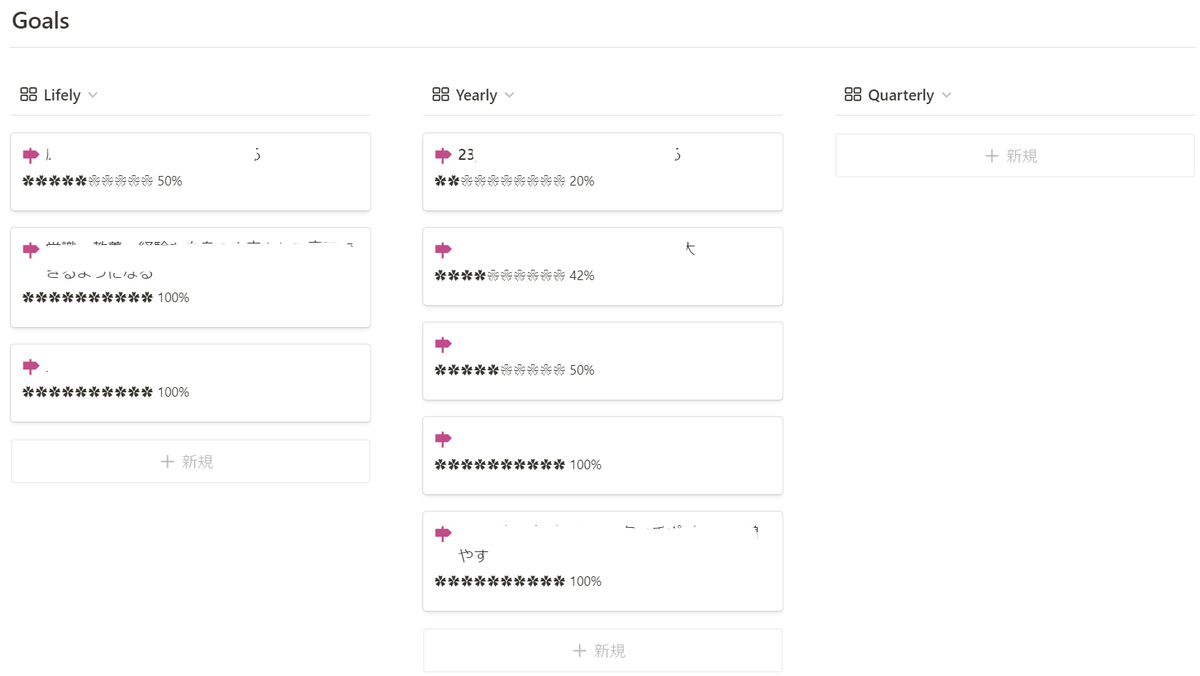Expand the Lifely view dropdown chevron
Image resolution: width=1200 pixels, height=676 pixels.
(93, 95)
